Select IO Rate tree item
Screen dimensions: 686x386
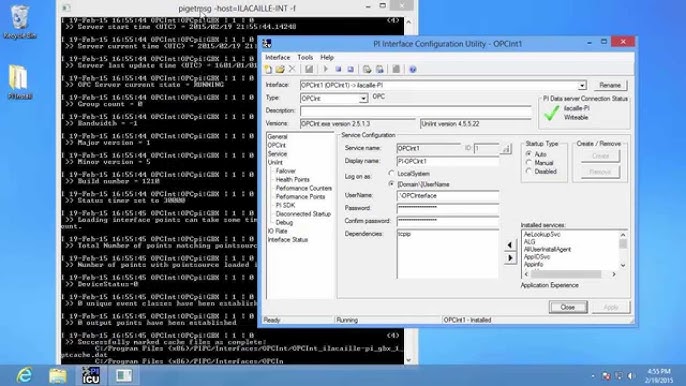point(277,231)
